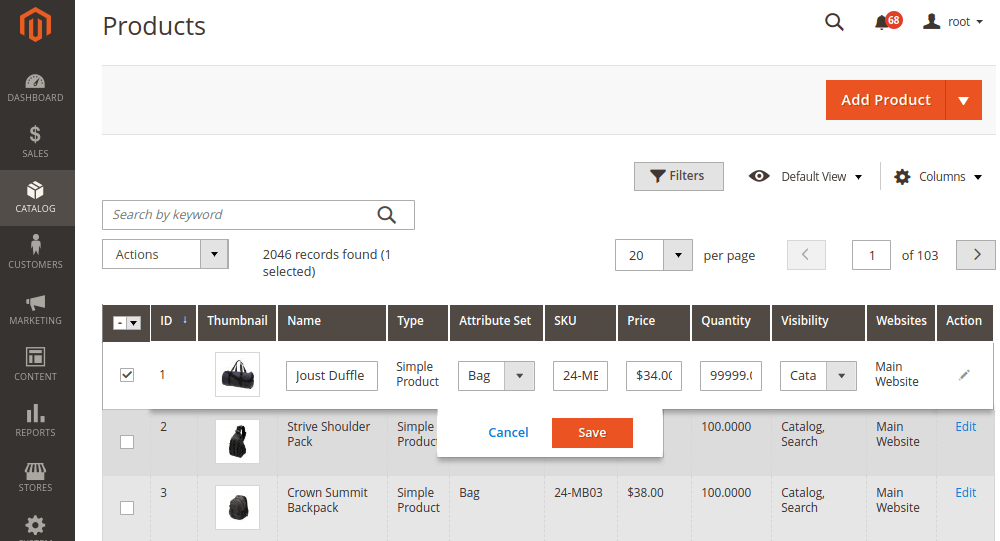Open the Content menu
The width and height of the screenshot is (1000, 541).
click(35, 364)
